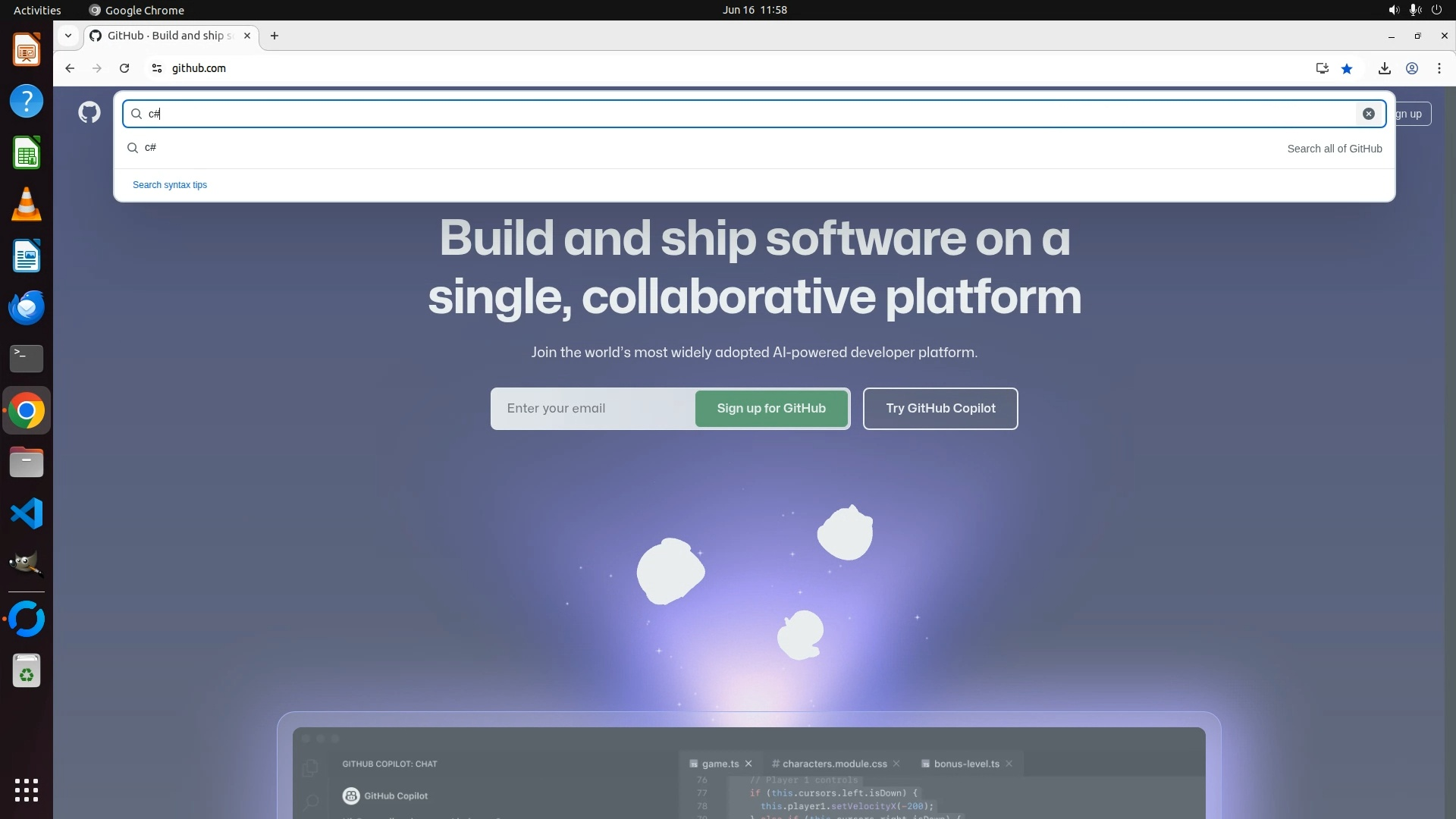This screenshot has height=819, width=1456.
Task: Open the Chrome downloads icon
Action: click(x=1384, y=68)
